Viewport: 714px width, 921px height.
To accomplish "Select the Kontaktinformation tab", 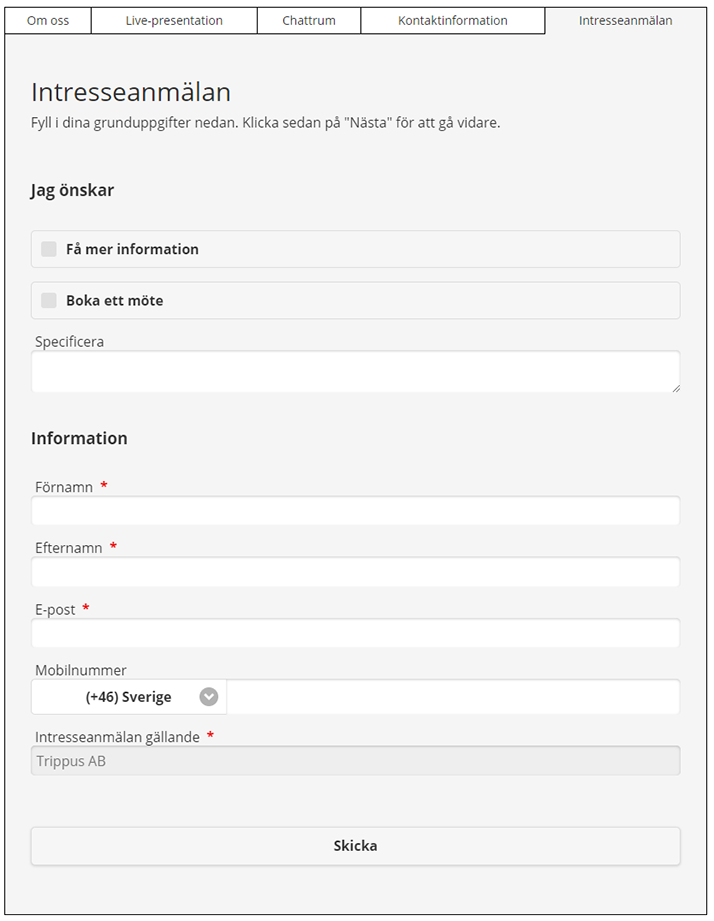I will (x=453, y=21).
